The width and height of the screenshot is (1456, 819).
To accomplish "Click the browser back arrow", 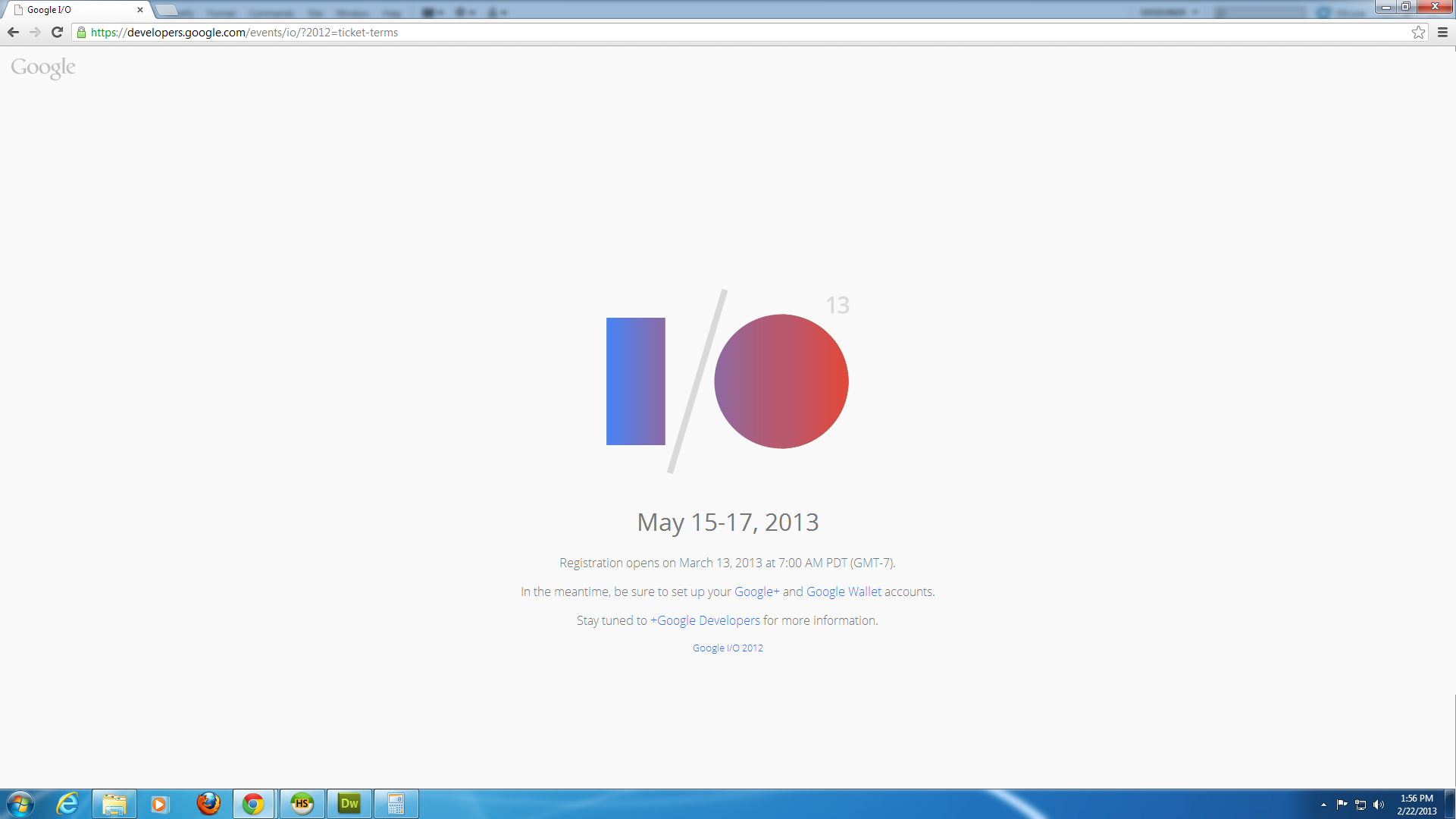I will coord(13,33).
